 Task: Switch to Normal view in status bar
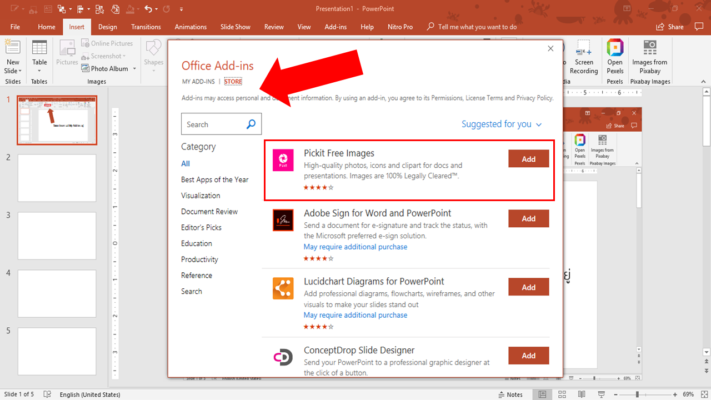(542, 395)
